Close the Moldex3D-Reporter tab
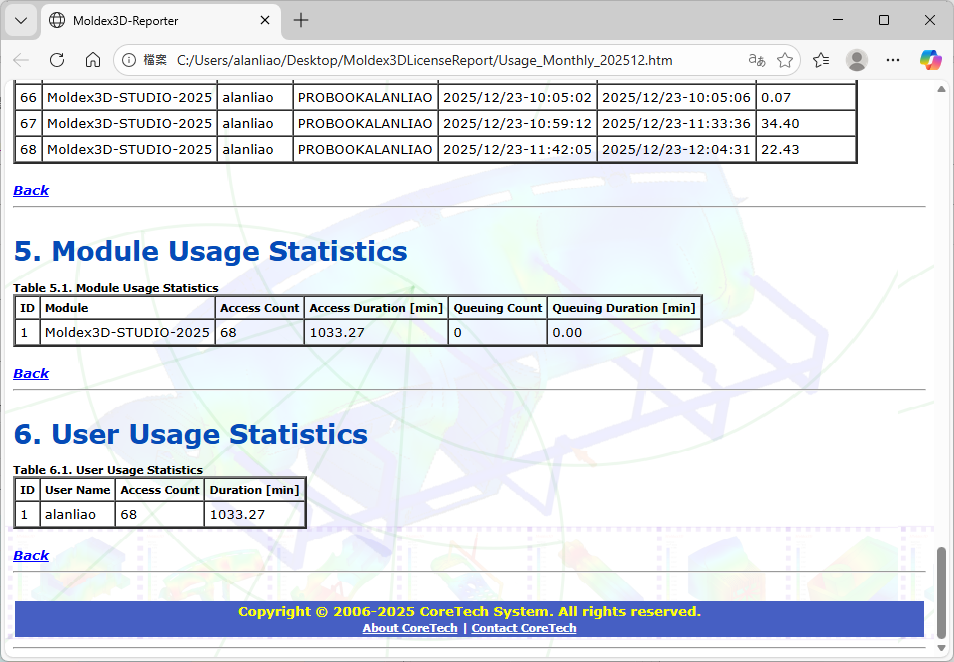Image resolution: width=954 pixels, height=662 pixels. [265, 20]
